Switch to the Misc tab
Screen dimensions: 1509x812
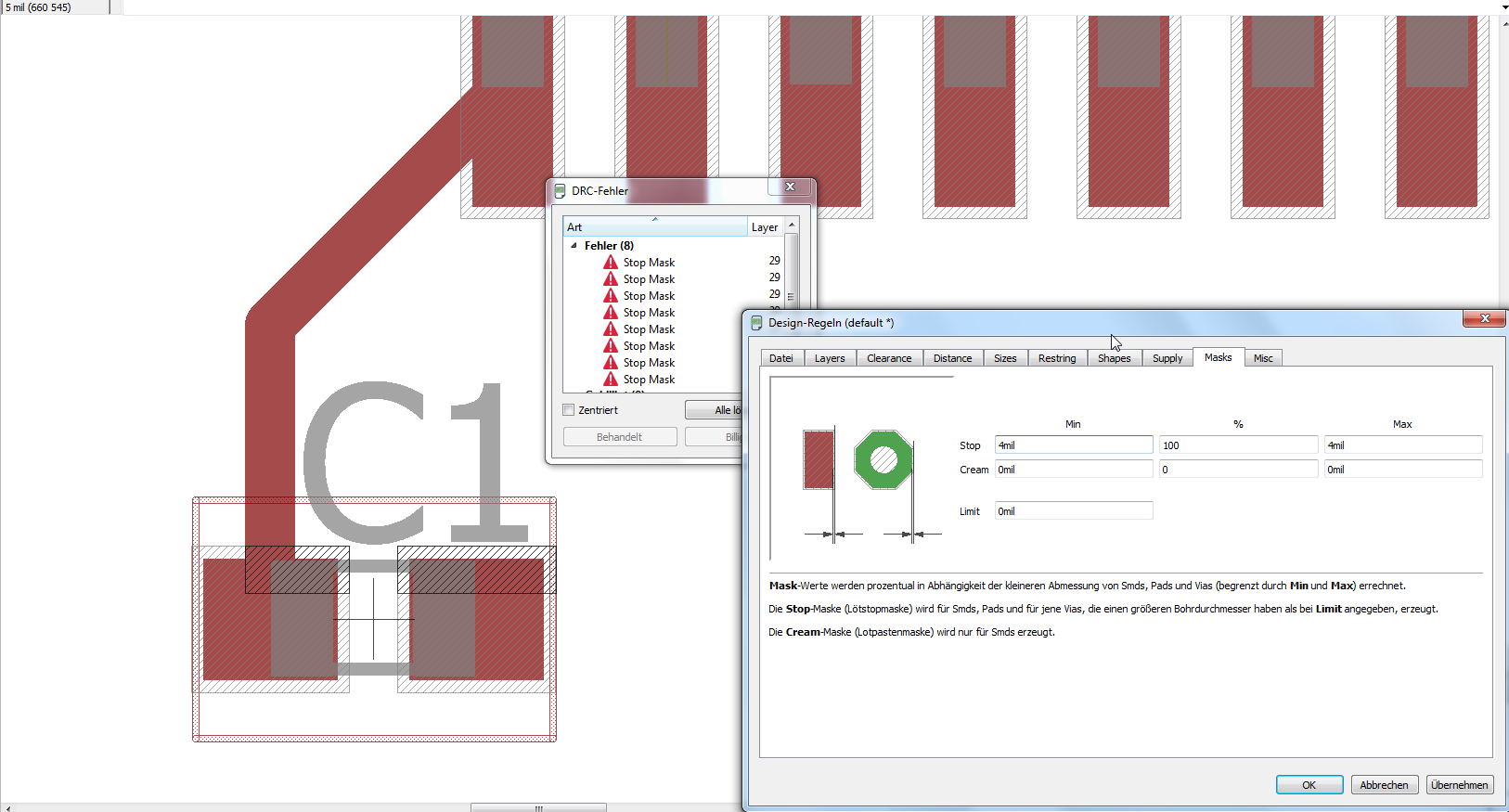[1263, 358]
